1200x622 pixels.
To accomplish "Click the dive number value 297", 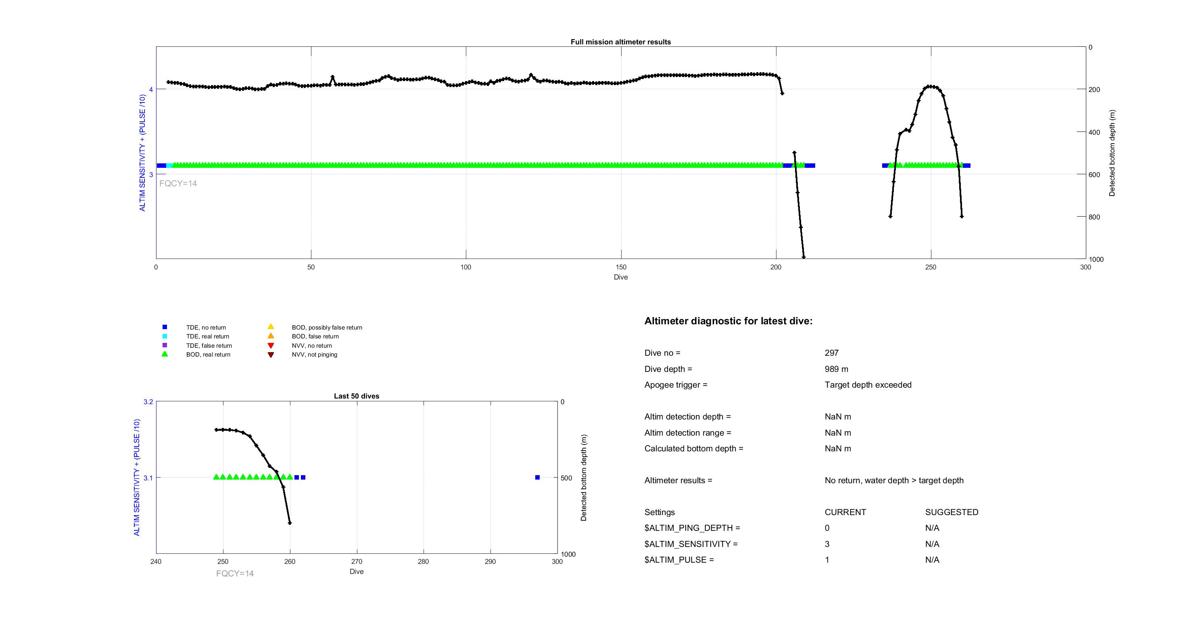I will coord(832,353).
